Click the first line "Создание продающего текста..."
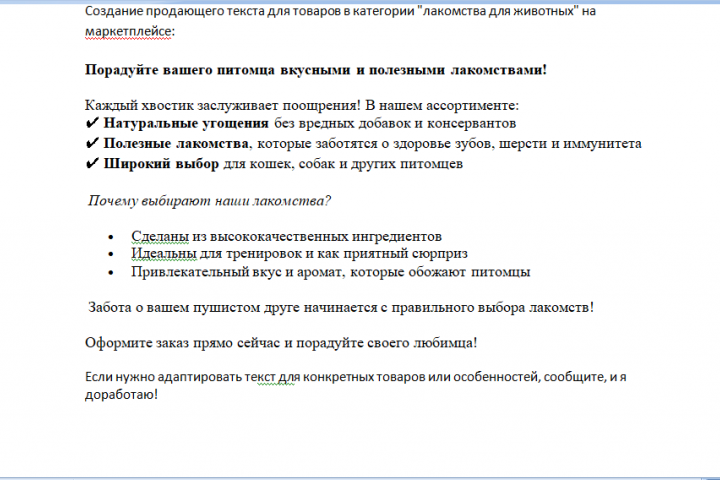Viewport: 720px width, 480px height. coord(340,11)
